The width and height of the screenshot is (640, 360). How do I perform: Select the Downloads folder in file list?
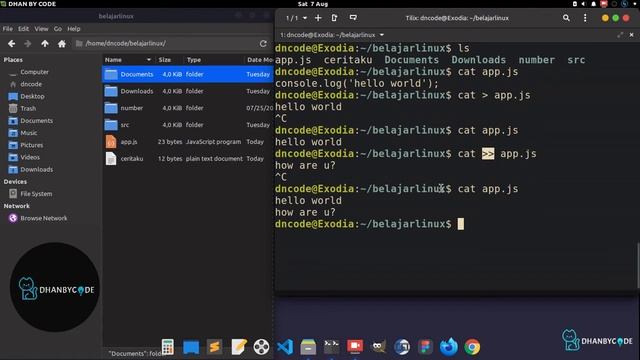(x=187, y=91)
